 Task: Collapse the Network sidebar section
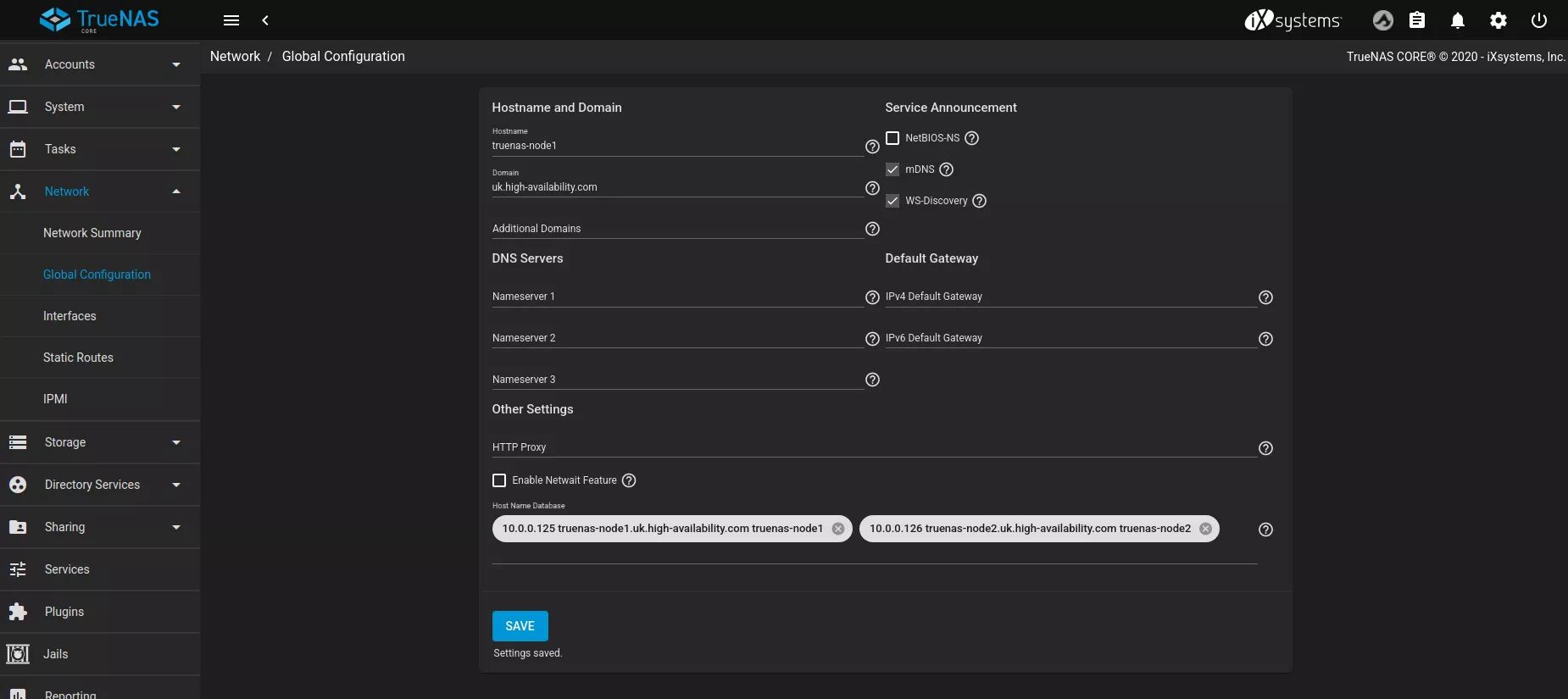point(100,191)
